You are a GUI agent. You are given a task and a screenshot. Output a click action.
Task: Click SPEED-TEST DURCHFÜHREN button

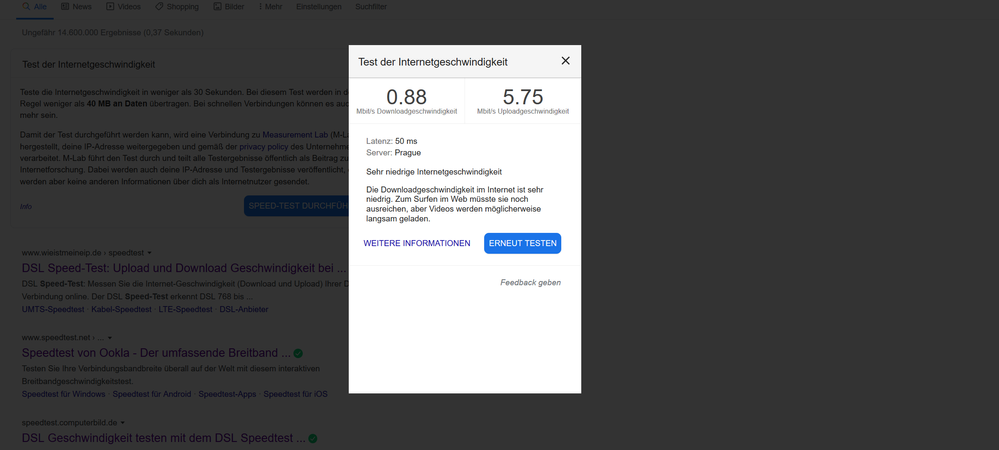(x=296, y=206)
